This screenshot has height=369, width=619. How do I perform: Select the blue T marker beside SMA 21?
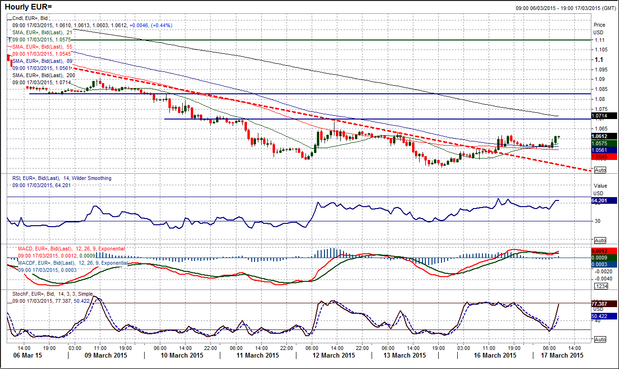point(9,40)
